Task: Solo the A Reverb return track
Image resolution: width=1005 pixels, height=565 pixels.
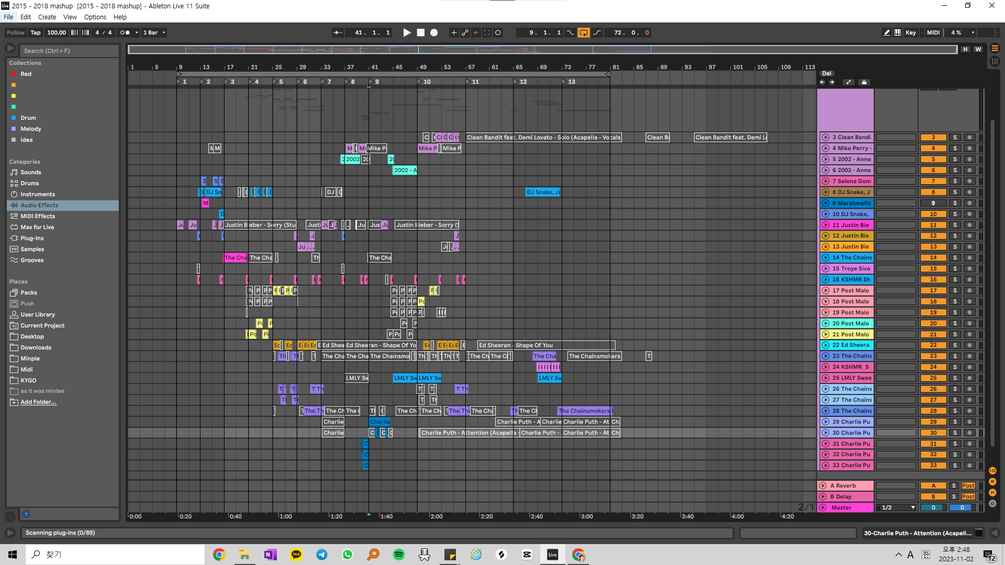Action: point(954,486)
